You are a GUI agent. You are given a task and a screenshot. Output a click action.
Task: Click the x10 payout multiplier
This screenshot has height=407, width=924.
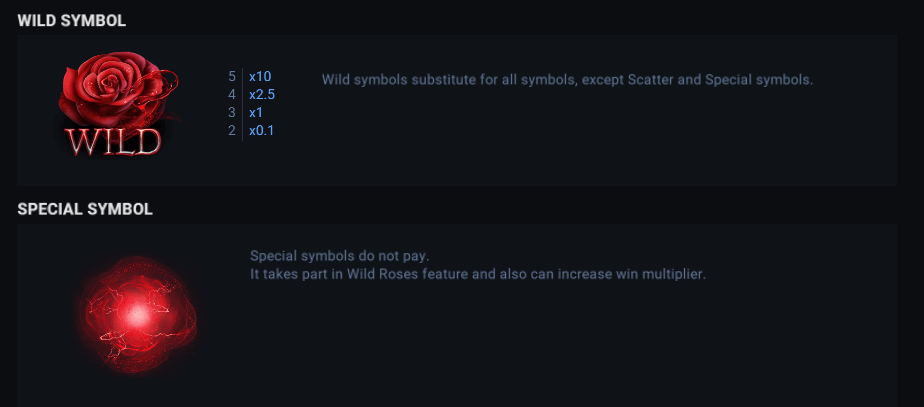pyautogui.click(x=260, y=76)
